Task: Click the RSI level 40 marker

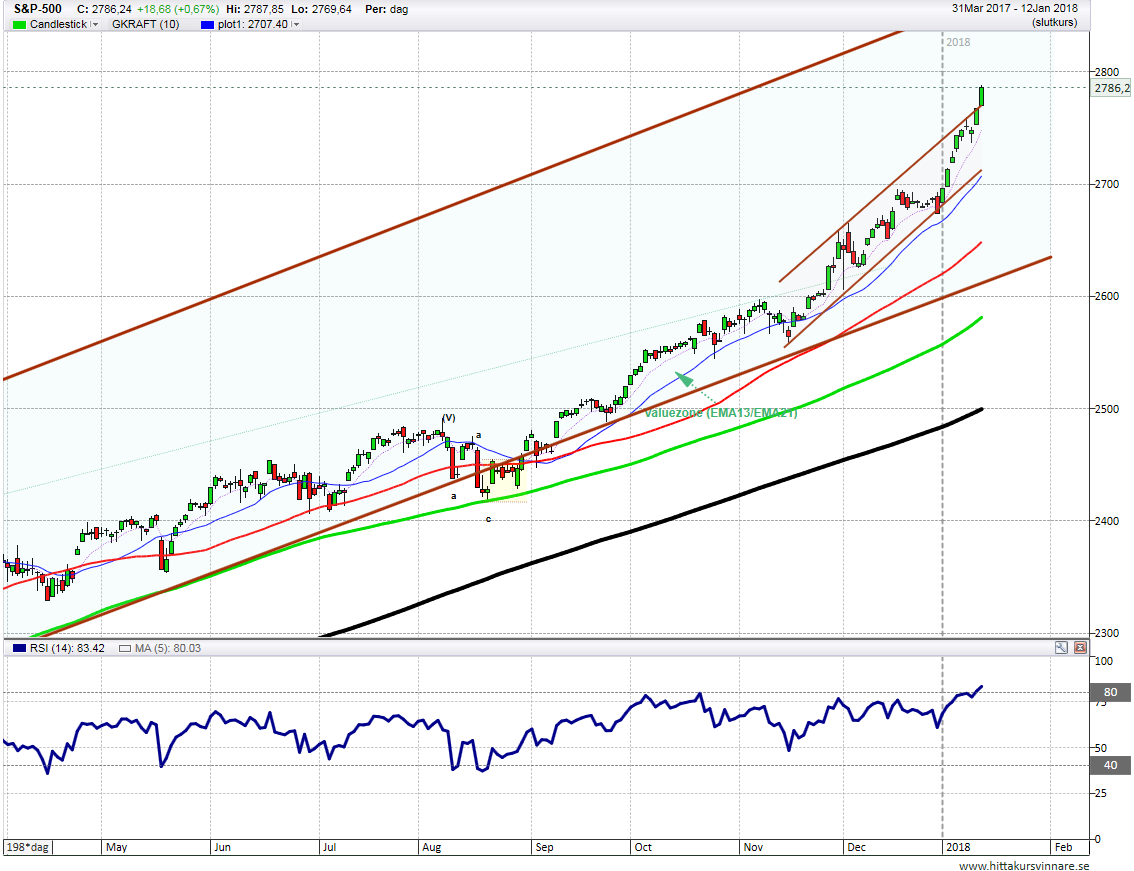Action: (1110, 765)
